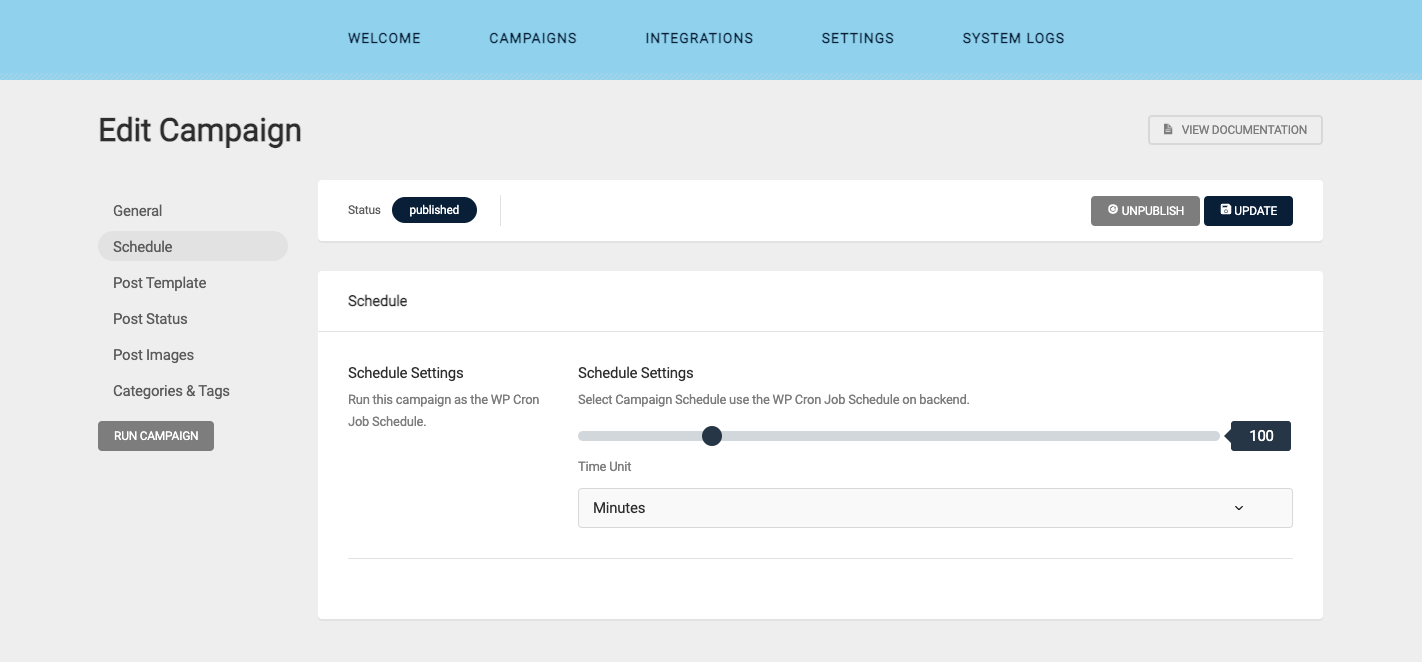
Task: Open the Campaigns menu
Action: point(533,38)
